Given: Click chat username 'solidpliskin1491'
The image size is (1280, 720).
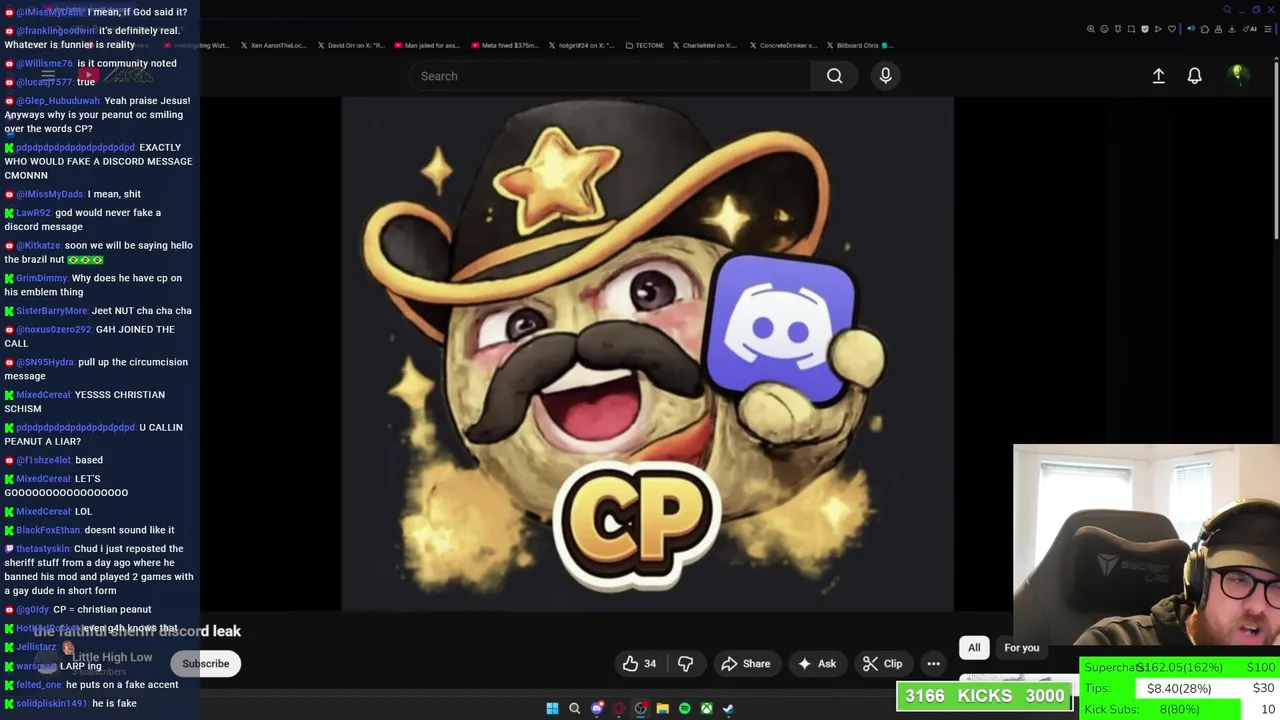Looking at the screenshot, I should (51, 704).
